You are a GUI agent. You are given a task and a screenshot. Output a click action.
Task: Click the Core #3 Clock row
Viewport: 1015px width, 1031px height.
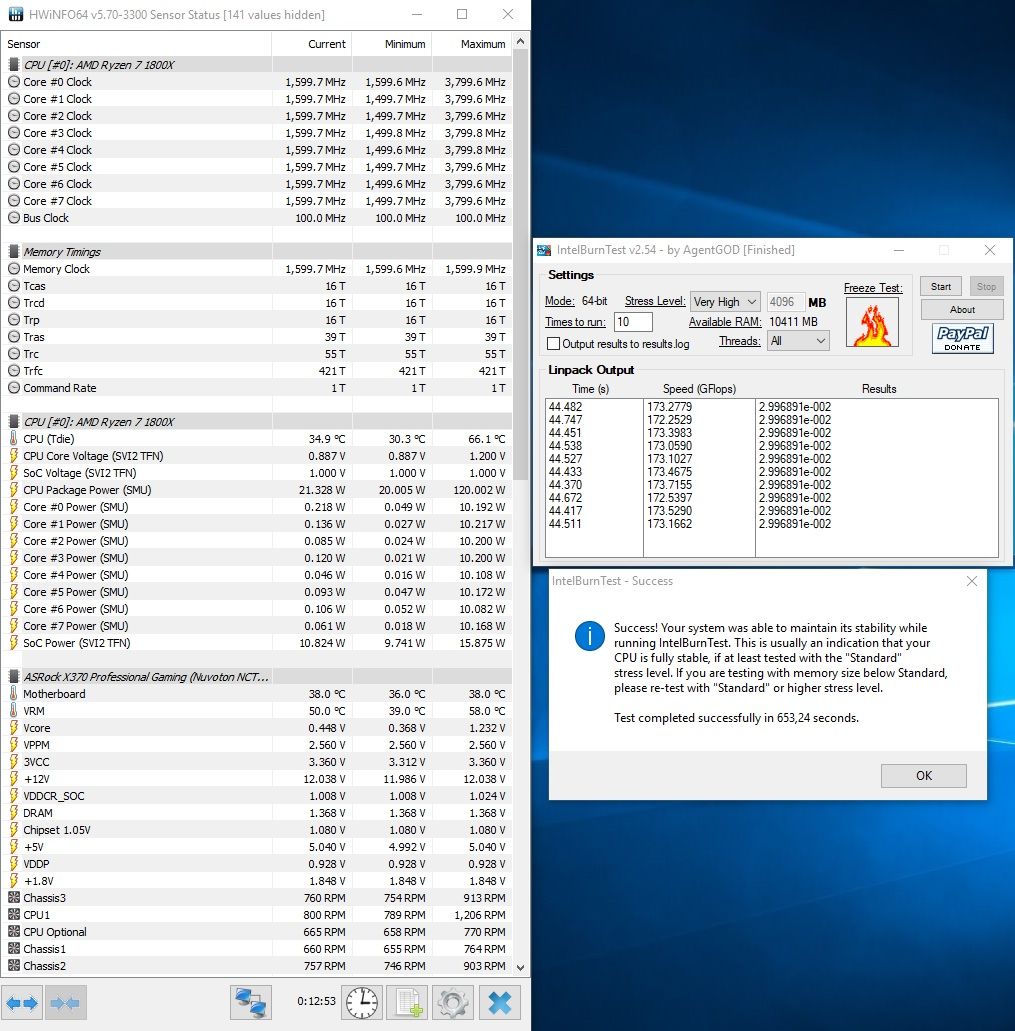257,133
